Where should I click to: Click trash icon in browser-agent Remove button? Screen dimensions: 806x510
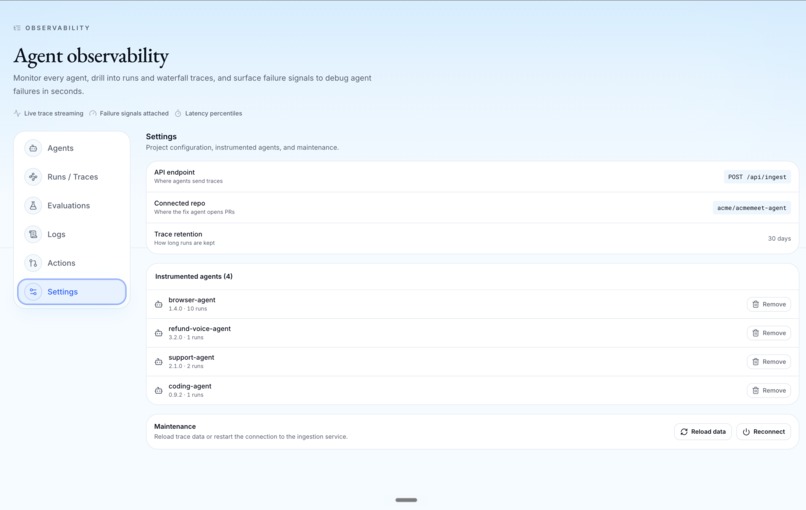click(x=756, y=304)
